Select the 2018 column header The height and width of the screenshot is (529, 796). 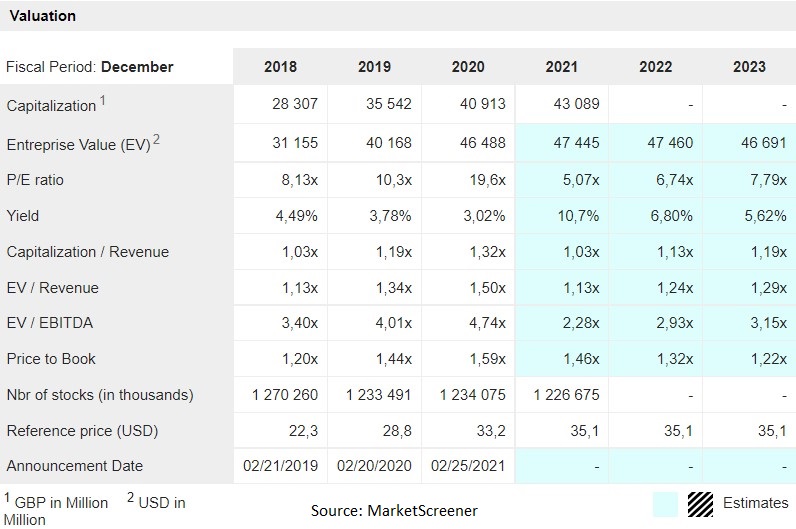pos(280,67)
